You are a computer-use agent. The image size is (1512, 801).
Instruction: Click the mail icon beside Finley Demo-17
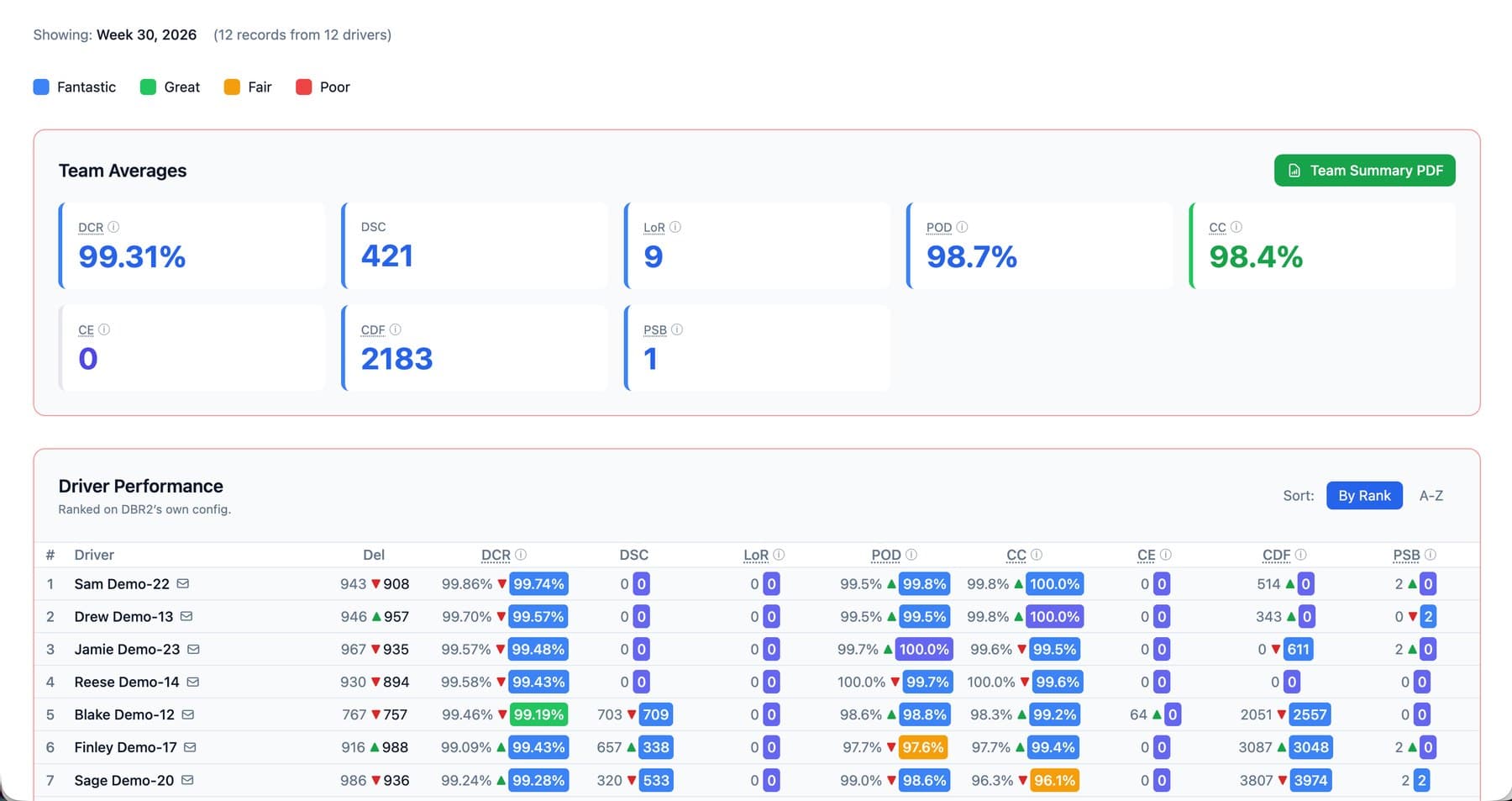(x=190, y=747)
